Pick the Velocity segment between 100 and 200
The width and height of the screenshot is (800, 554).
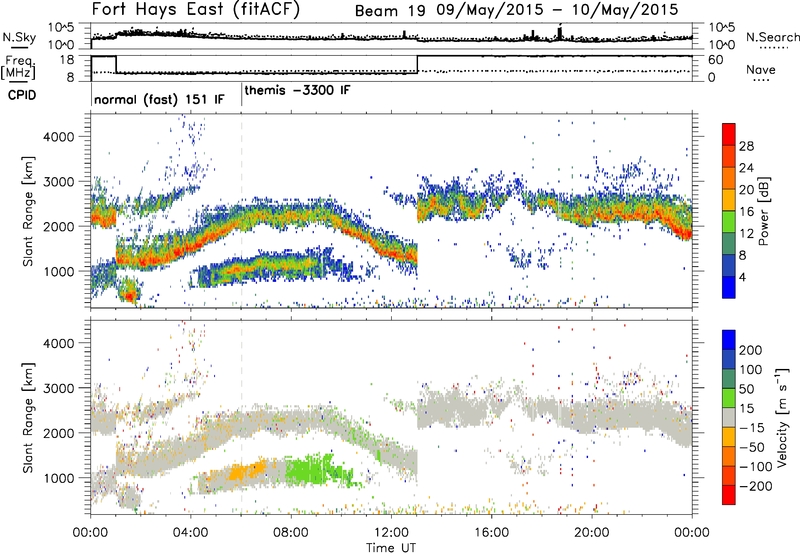click(x=729, y=359)
